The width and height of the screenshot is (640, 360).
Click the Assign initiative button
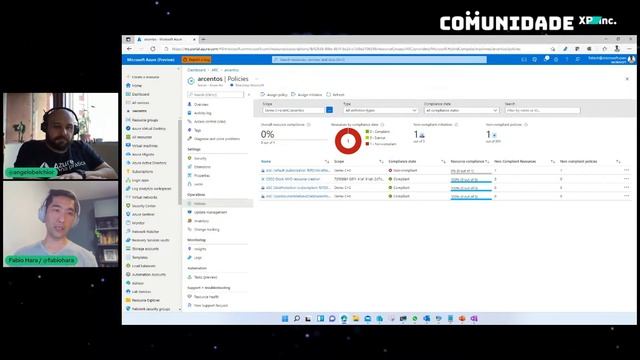coord(307,95)
